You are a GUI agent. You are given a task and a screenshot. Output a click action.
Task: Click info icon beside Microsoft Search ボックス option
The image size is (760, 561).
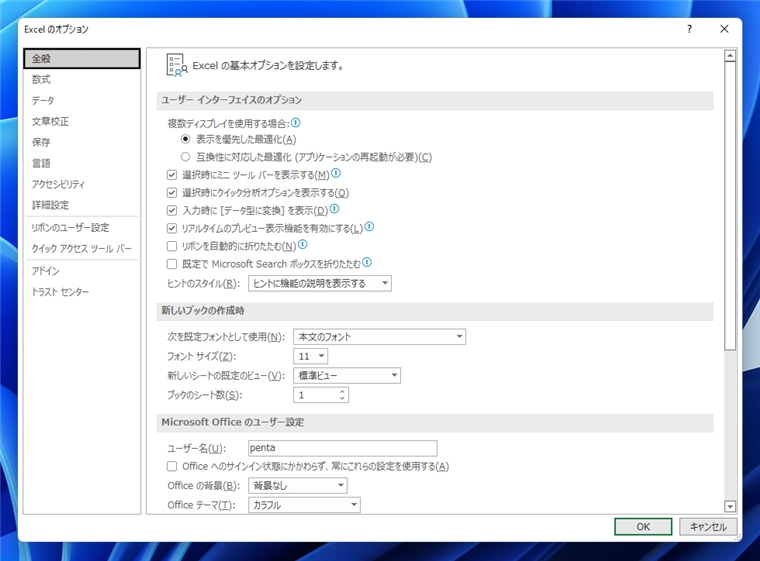click(367, 262)
